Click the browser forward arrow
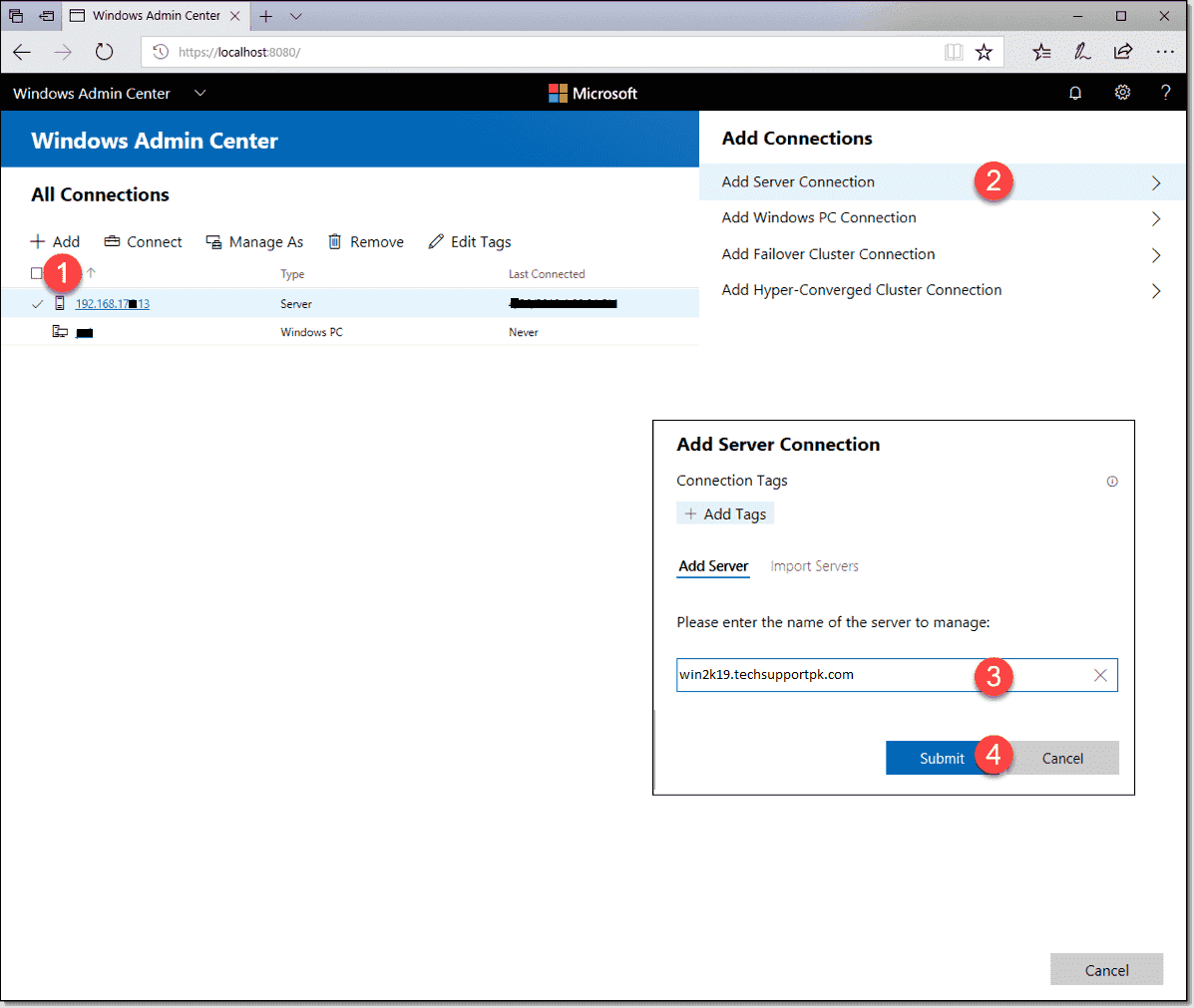This screenshot has height=1008, width=1194. (x=63, y=52)
